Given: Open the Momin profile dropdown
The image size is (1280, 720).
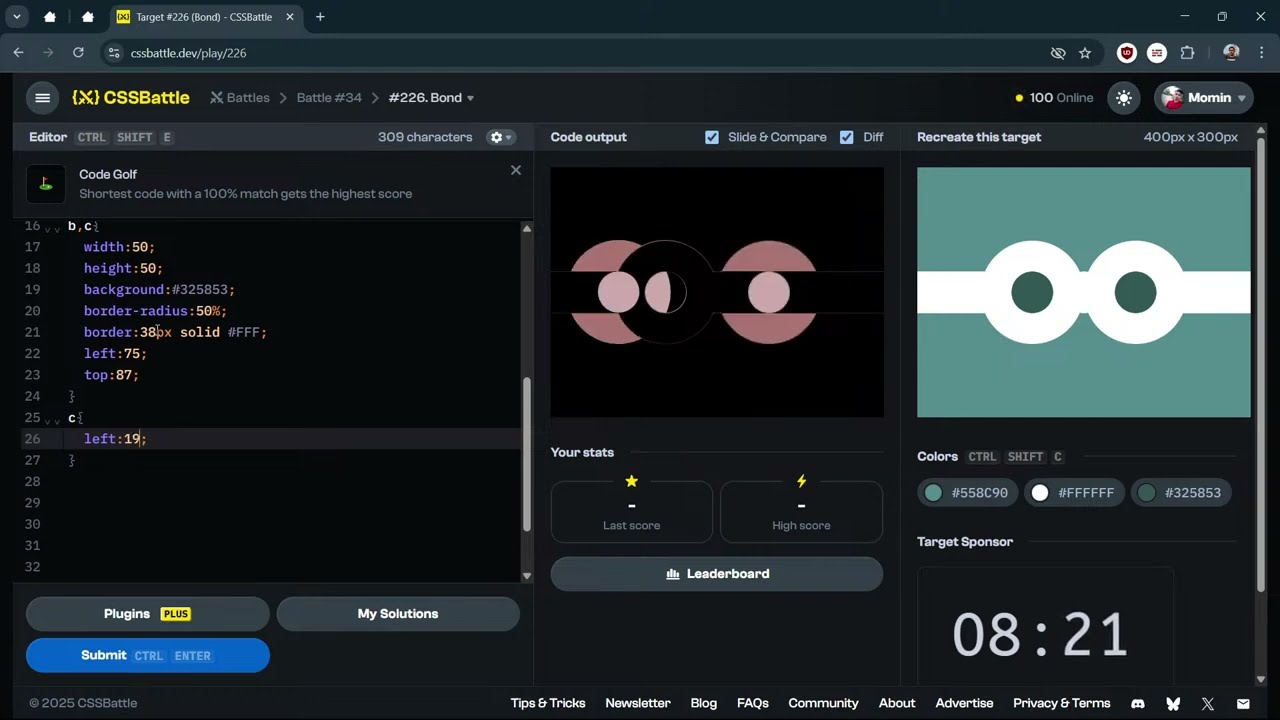Looking at the screenshot, I should pyautogui.click(x=1203, y=98).
